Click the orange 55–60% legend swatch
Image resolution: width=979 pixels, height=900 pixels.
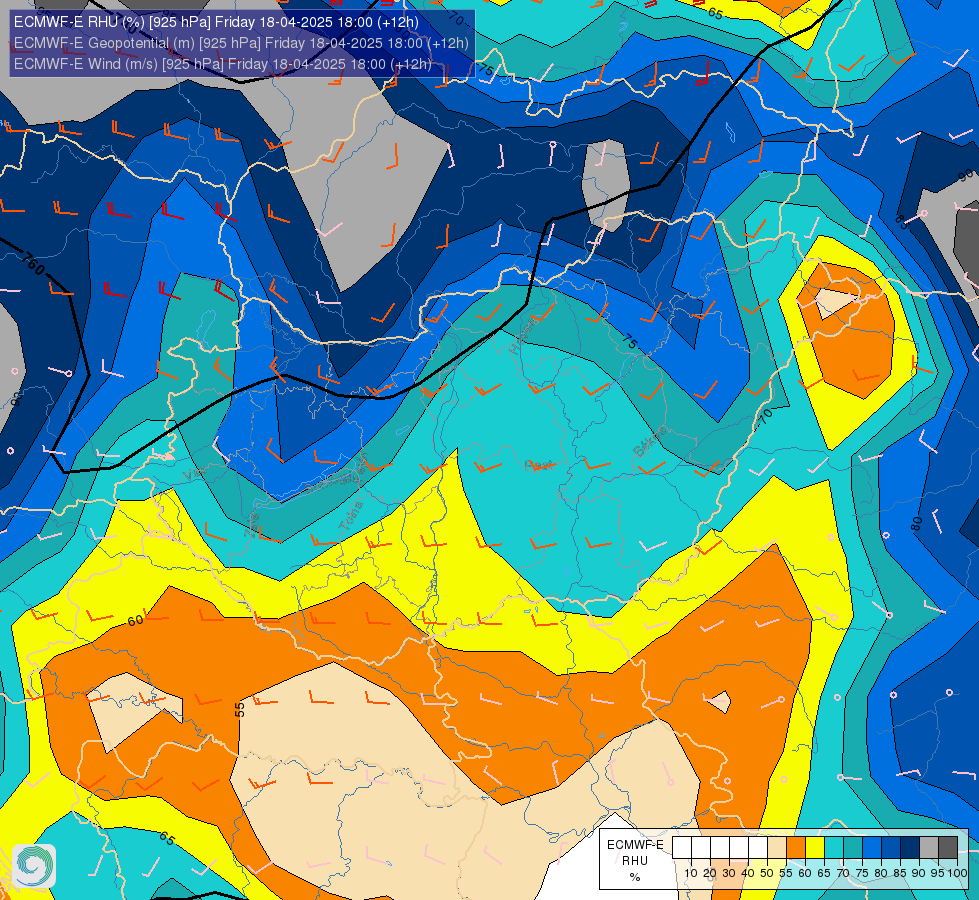coord(796,847)
